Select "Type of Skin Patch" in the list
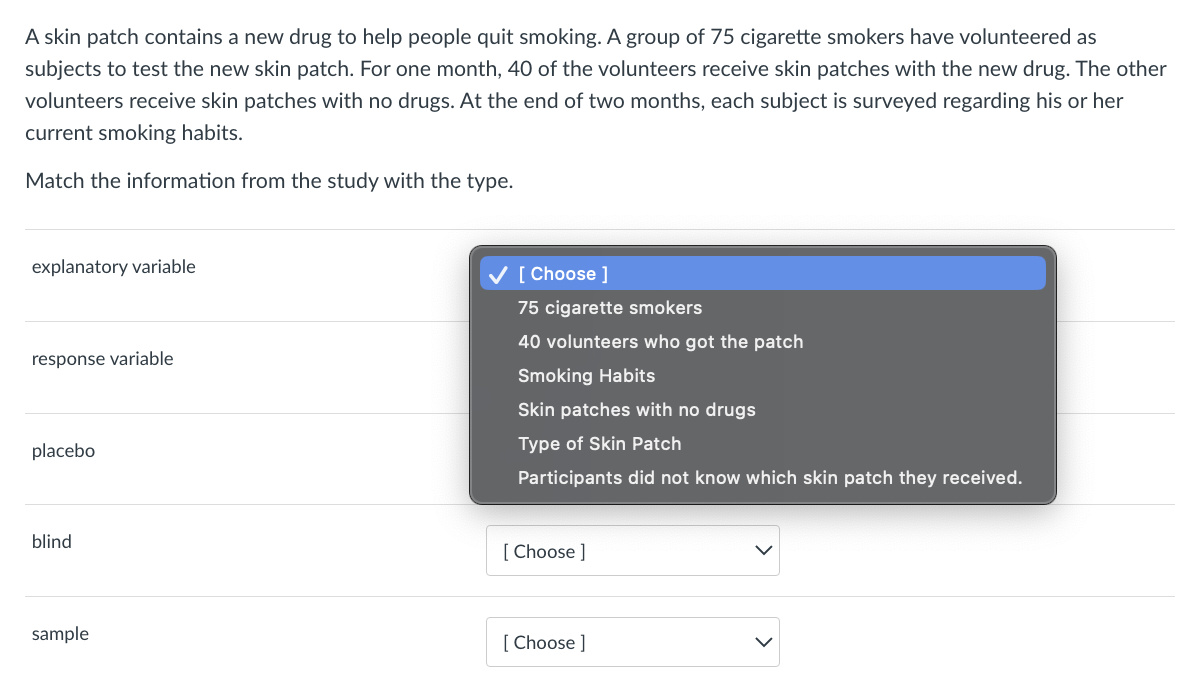The height and width of the screenshot is (700, 1192). 599,444
